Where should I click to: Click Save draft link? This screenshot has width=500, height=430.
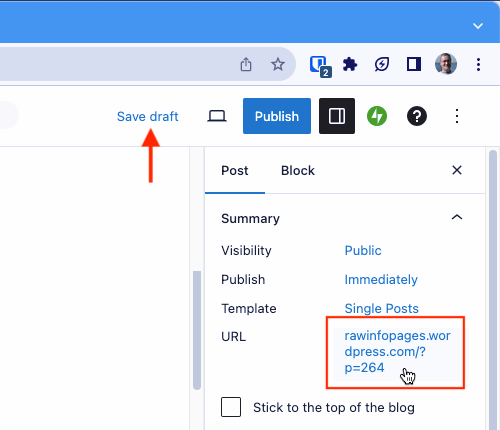147,116
